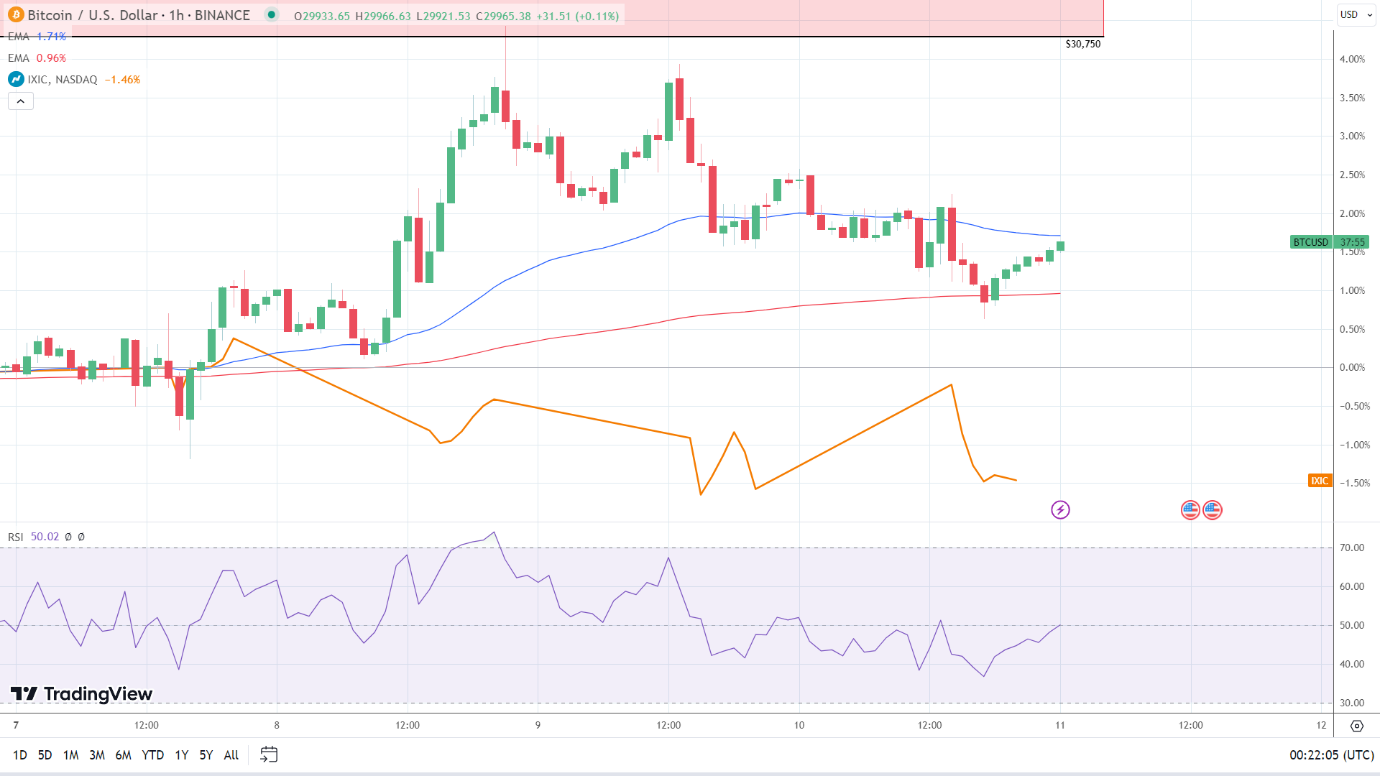This screenshot has height=776, width=1380.
Task: Click the date label 8 on time axis
Action: click(276, 725)
